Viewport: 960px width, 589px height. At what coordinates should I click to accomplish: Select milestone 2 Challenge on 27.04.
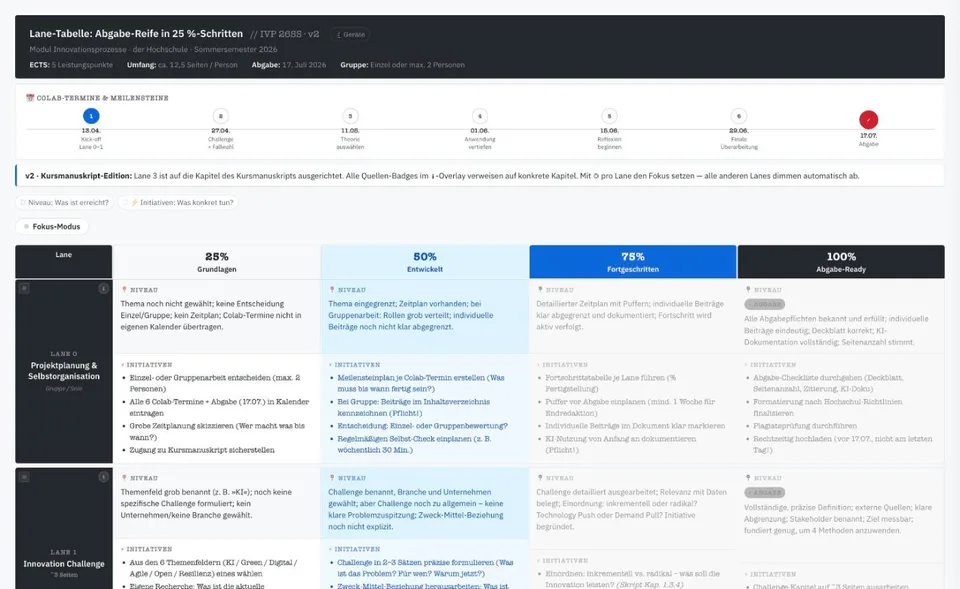click(220, 116)
